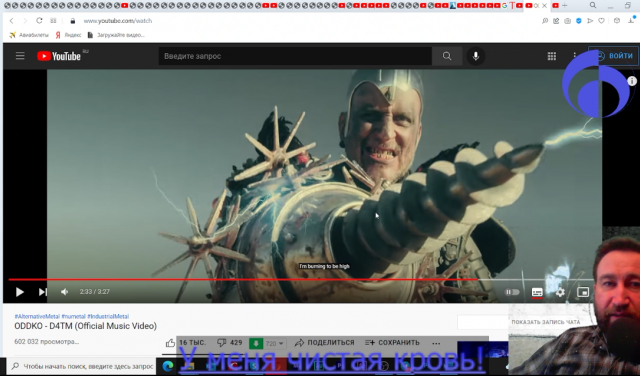Skip to the next video
Screen dimensions: 640x376
point(42,292)
